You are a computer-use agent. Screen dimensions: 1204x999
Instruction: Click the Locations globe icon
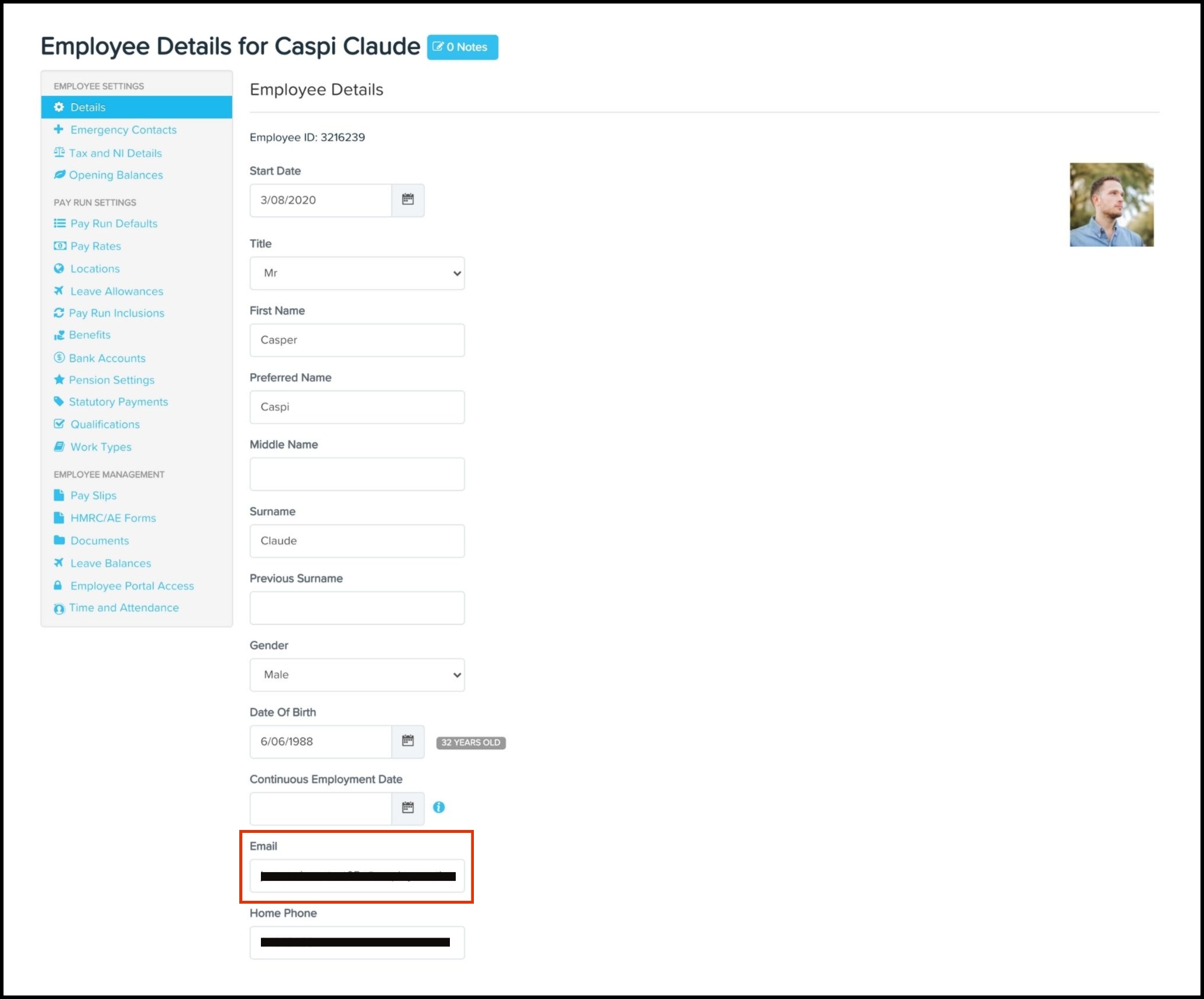[59, 268]
